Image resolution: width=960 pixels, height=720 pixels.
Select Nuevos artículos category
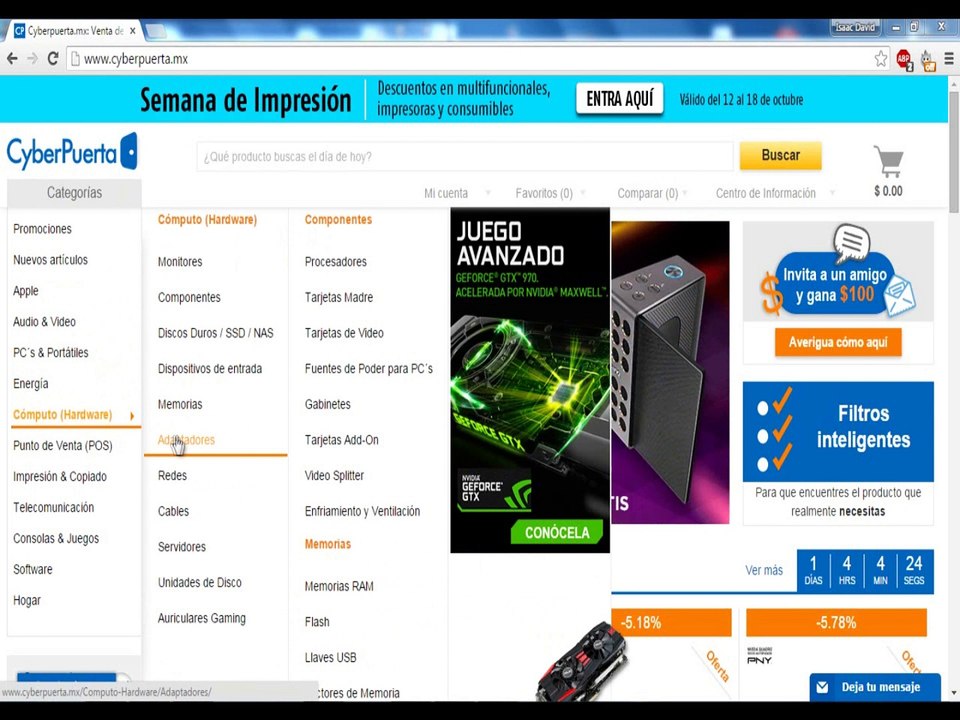pos(50,260)
